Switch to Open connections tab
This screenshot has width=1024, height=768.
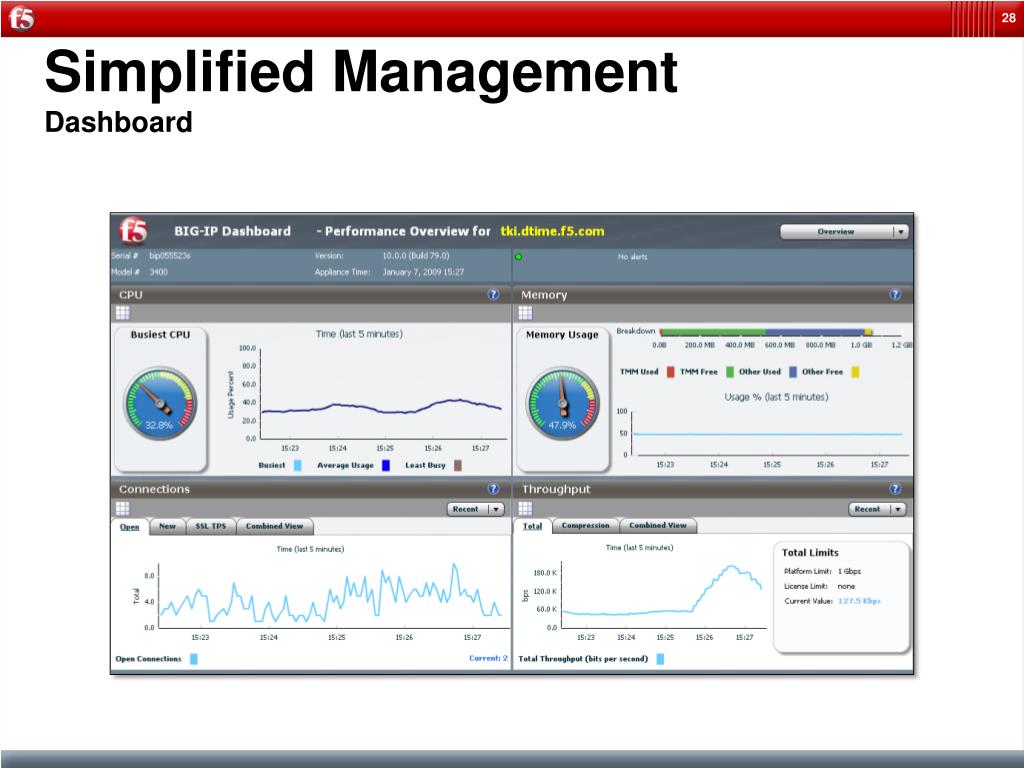pos(129,526)
